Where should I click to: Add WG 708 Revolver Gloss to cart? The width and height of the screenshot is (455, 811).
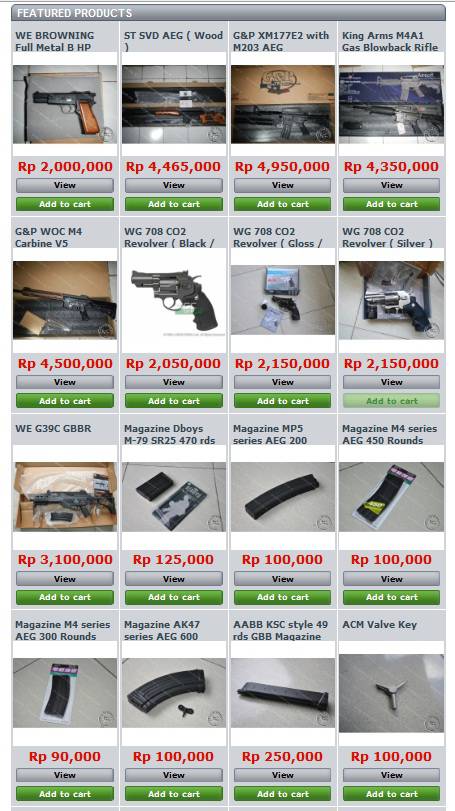coord(282,401)
